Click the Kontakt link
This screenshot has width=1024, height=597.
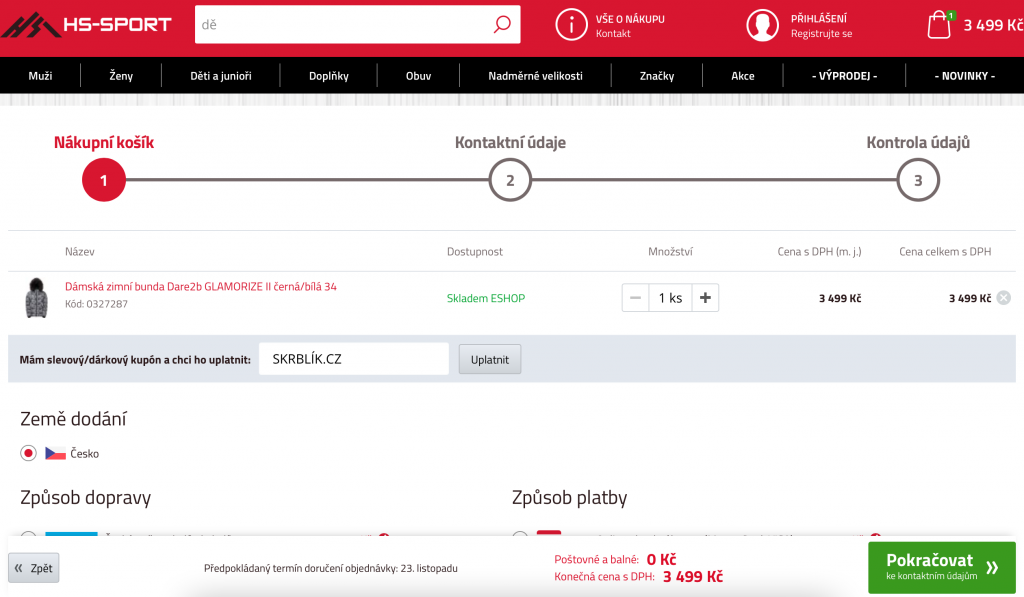(613, 33)
